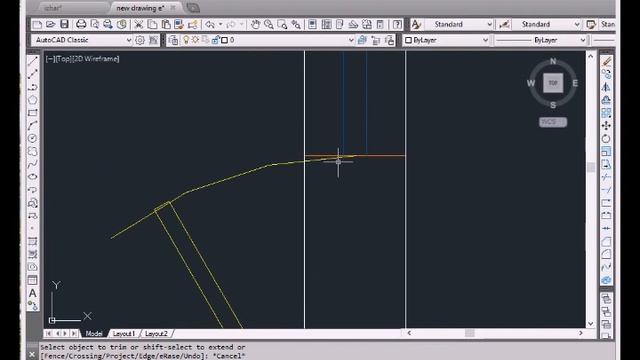Click the Match Properties icon

click(x=179, y=24)
